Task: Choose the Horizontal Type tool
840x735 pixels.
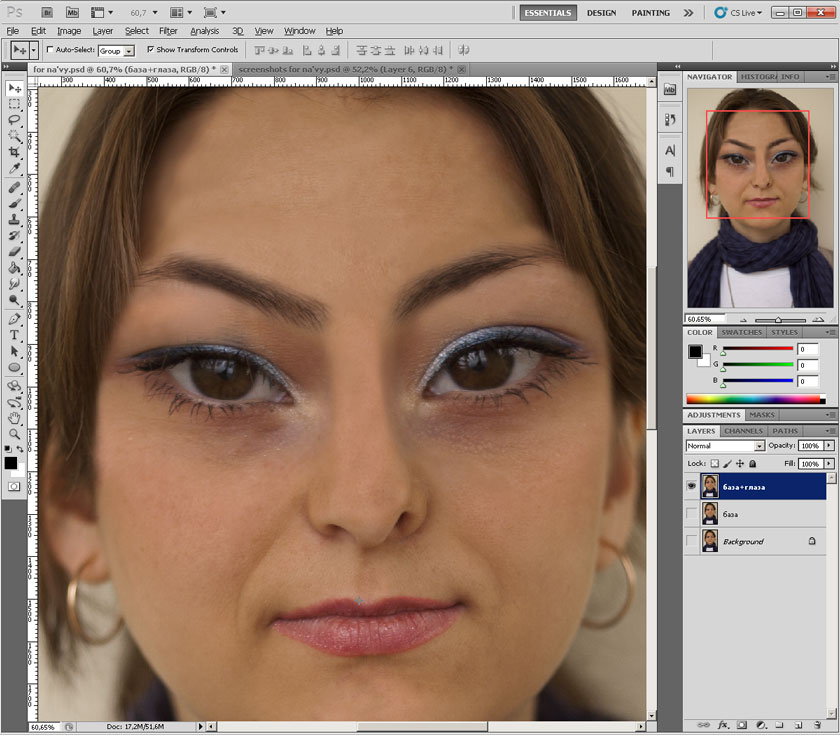Action: [15, 335]
